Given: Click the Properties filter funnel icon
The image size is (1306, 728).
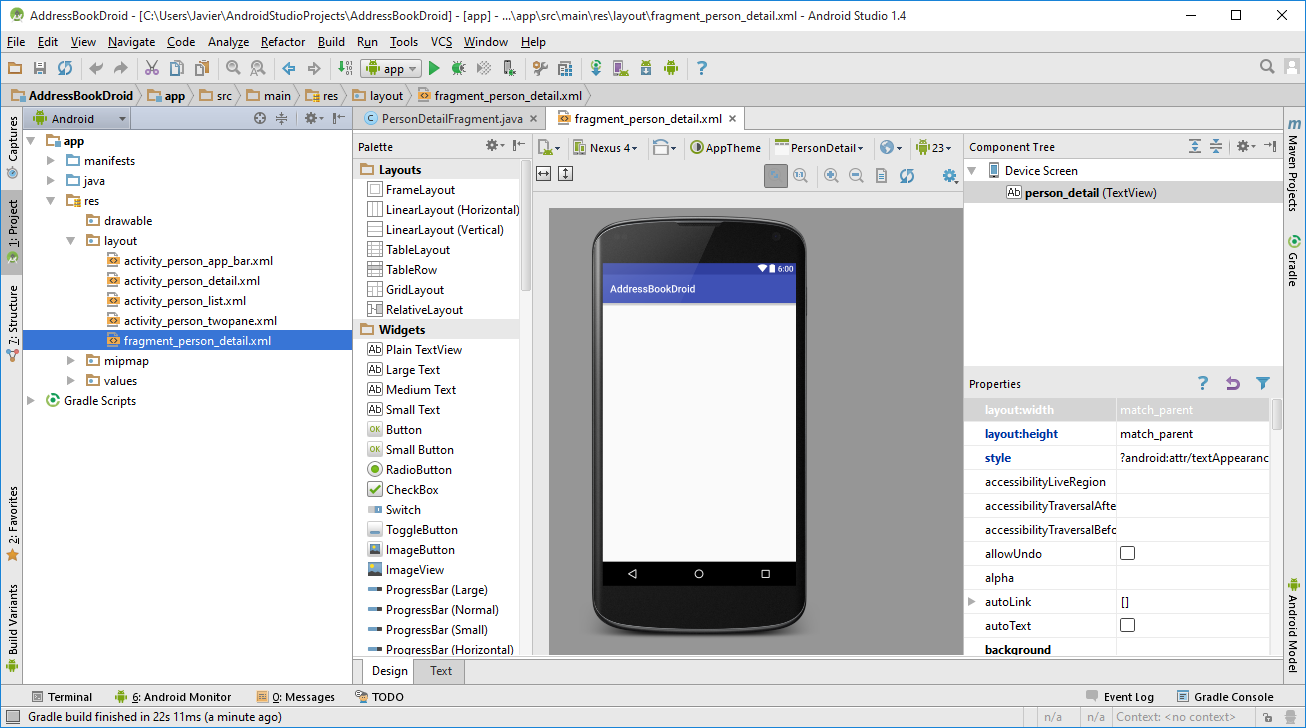Looking at the screenshot, I should point(1262,384).
